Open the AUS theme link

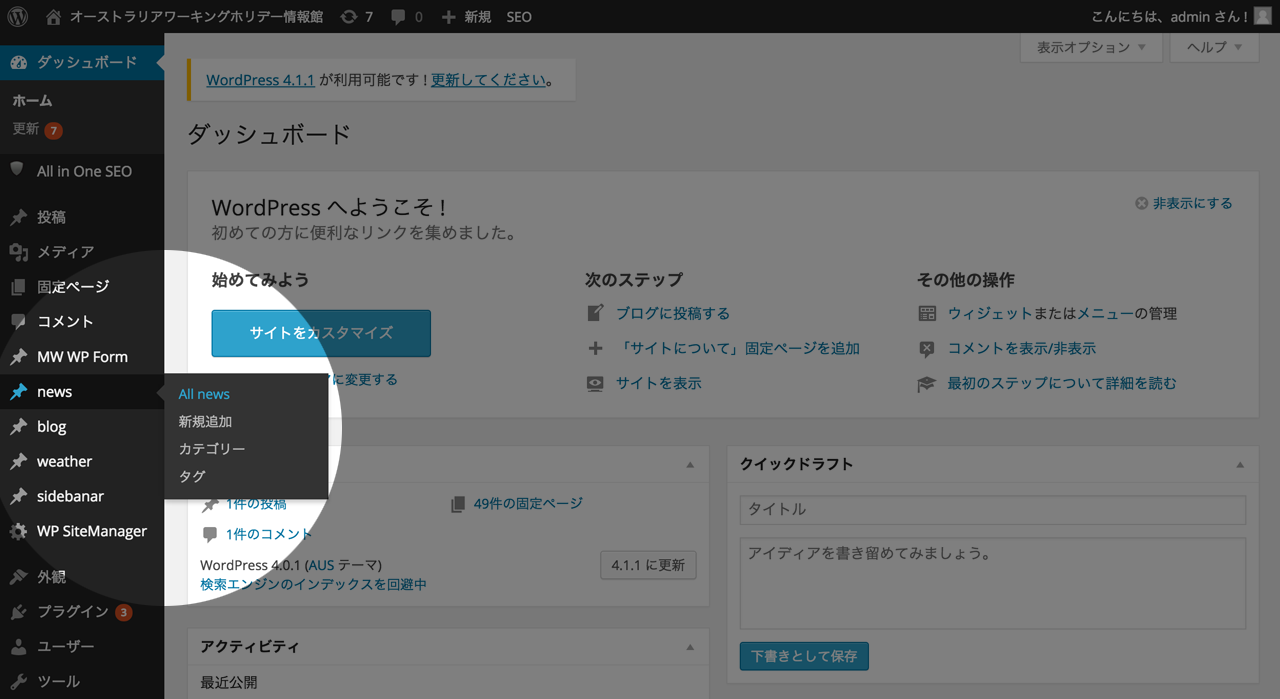tap(321, 565)
